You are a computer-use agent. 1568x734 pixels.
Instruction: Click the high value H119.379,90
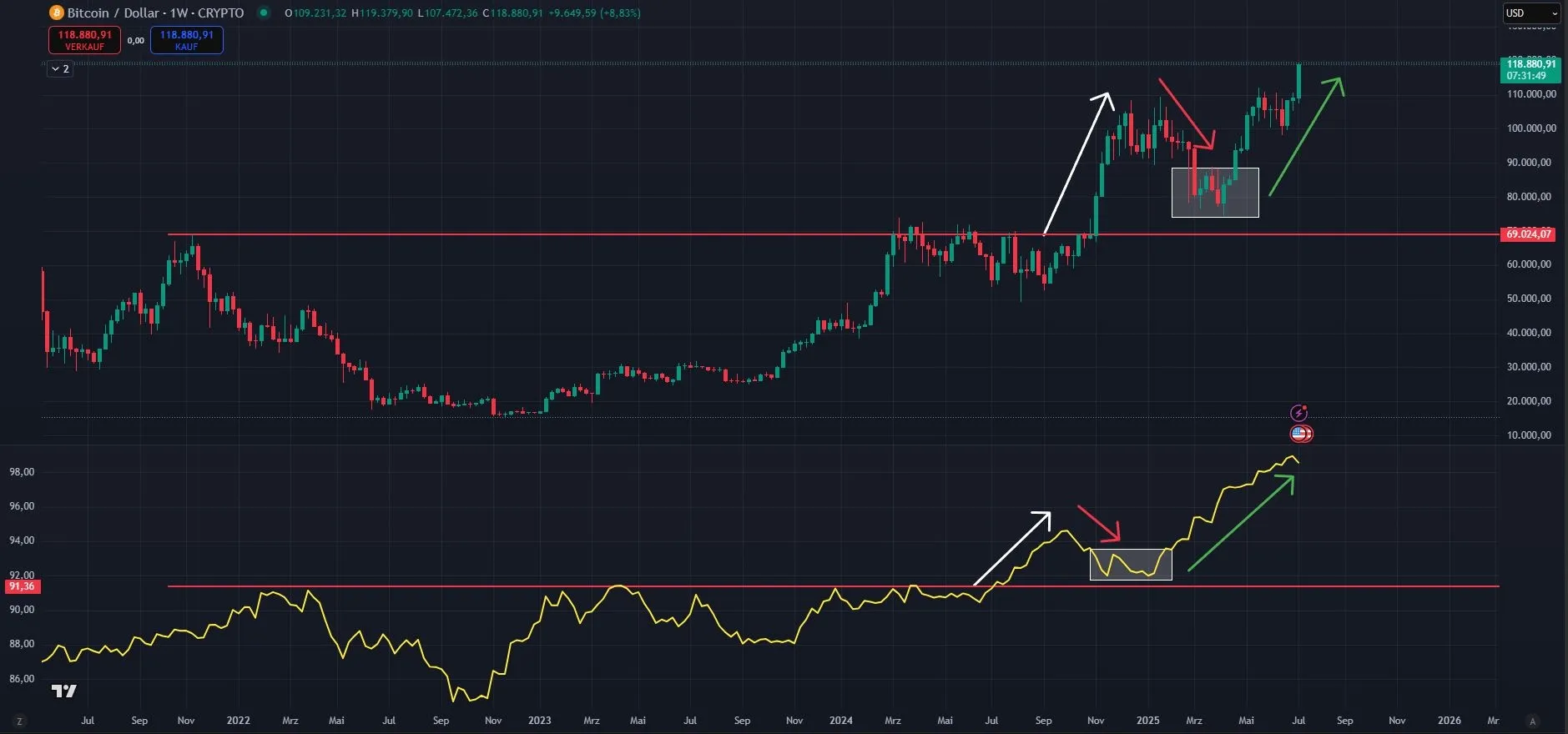[382, 13]
